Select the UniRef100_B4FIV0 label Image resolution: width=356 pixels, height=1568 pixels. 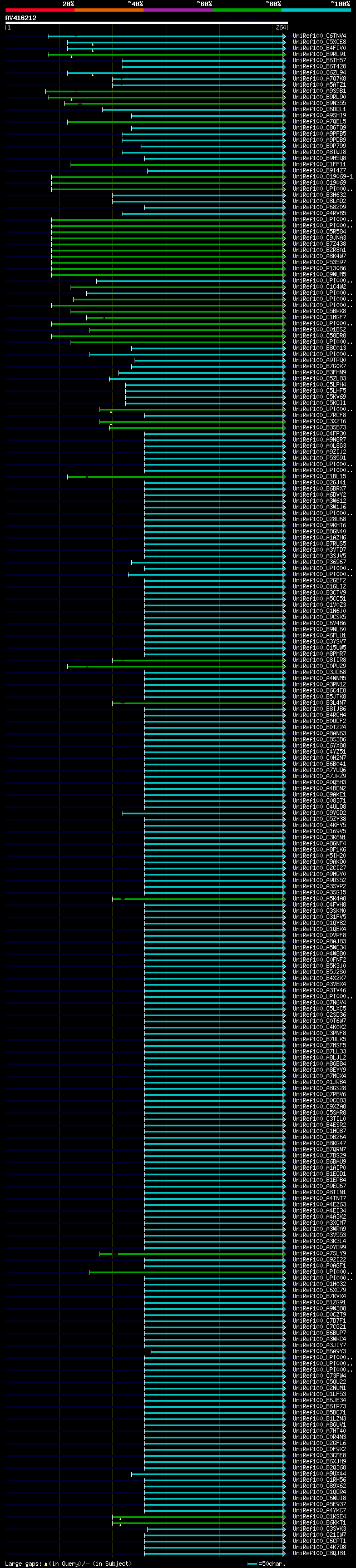point(319,48)
